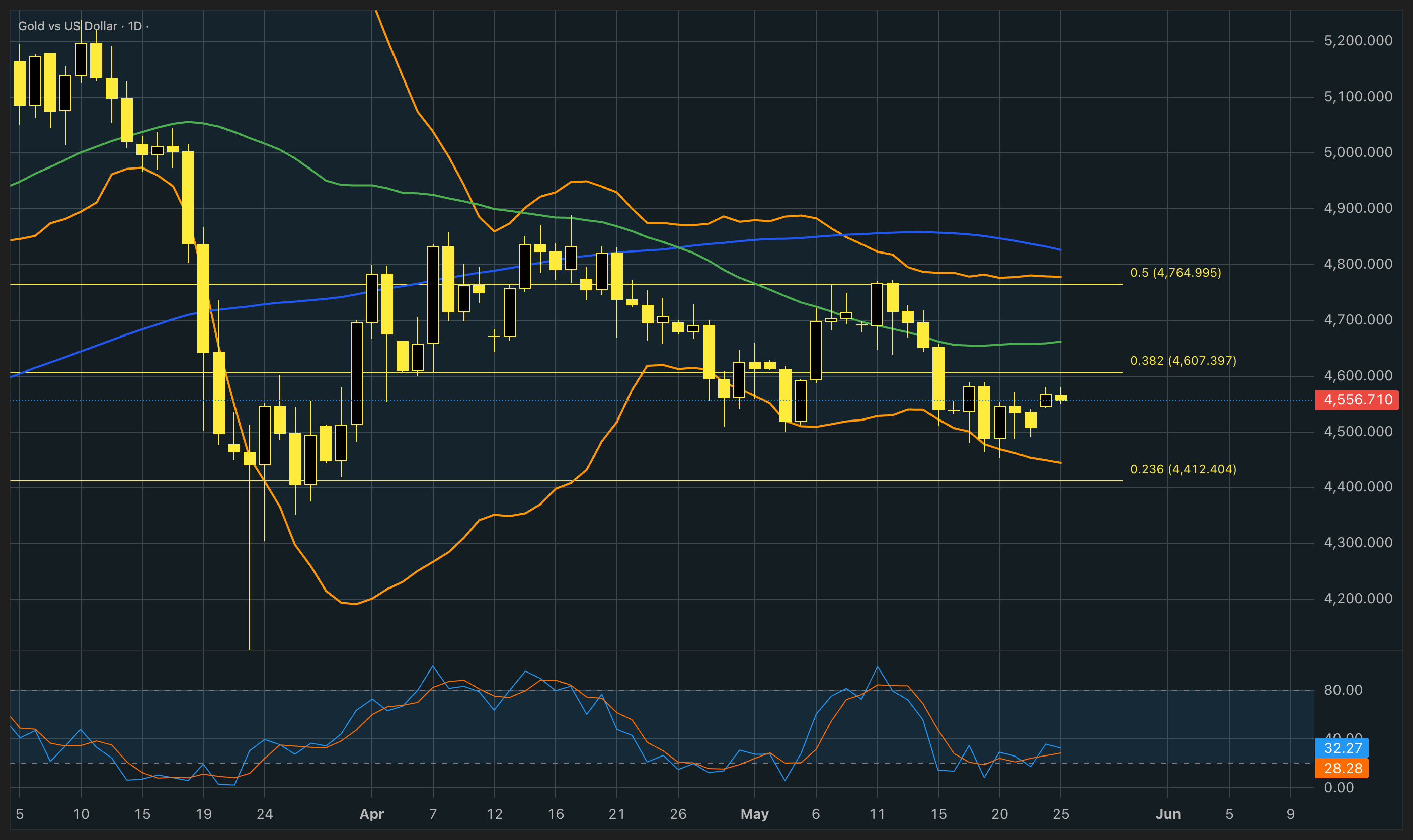Click the Jun label on the date axis
1413x840 pixels.
pos(1168,814)
